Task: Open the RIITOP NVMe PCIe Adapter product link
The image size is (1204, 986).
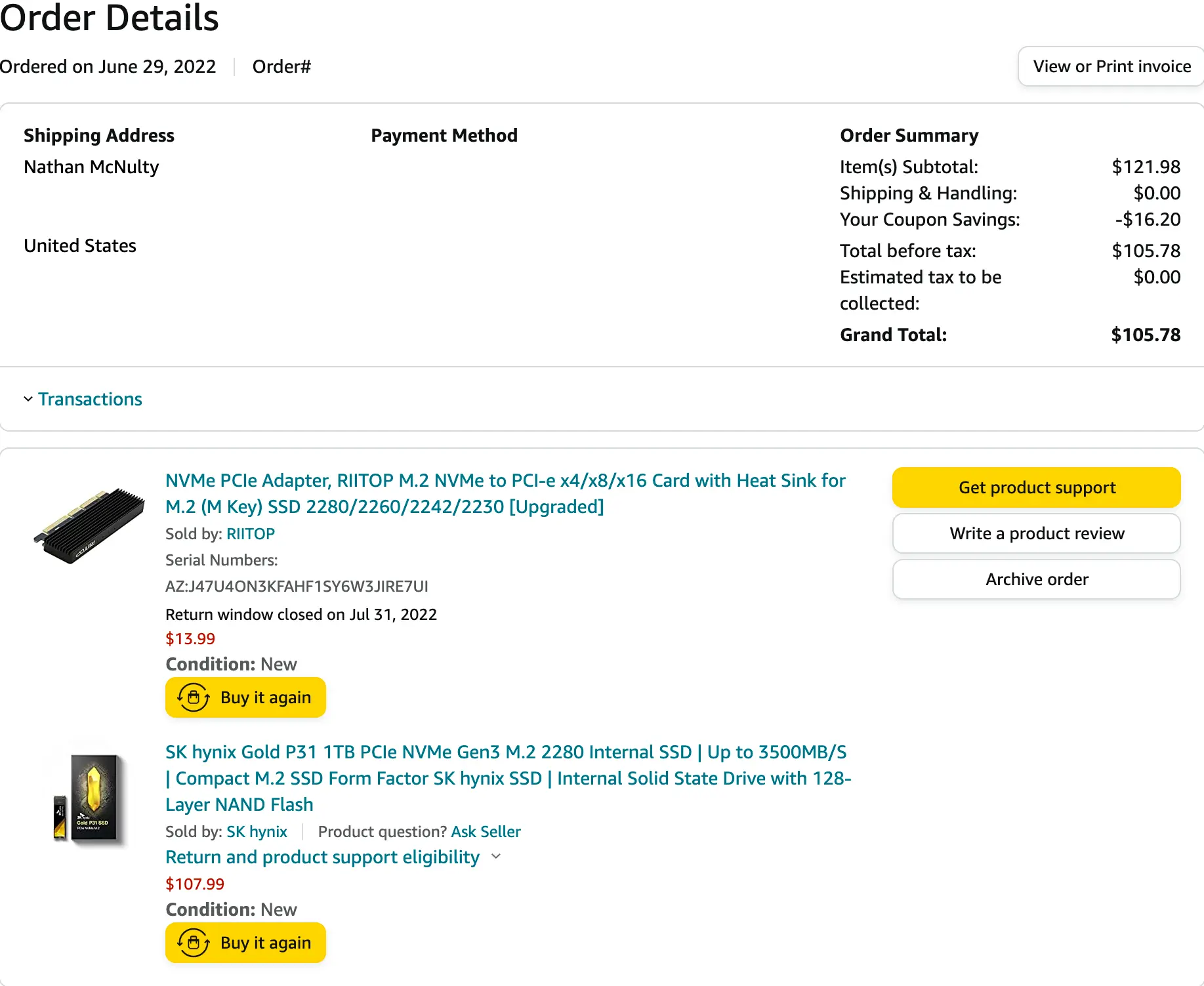Action: click(505, 493)
